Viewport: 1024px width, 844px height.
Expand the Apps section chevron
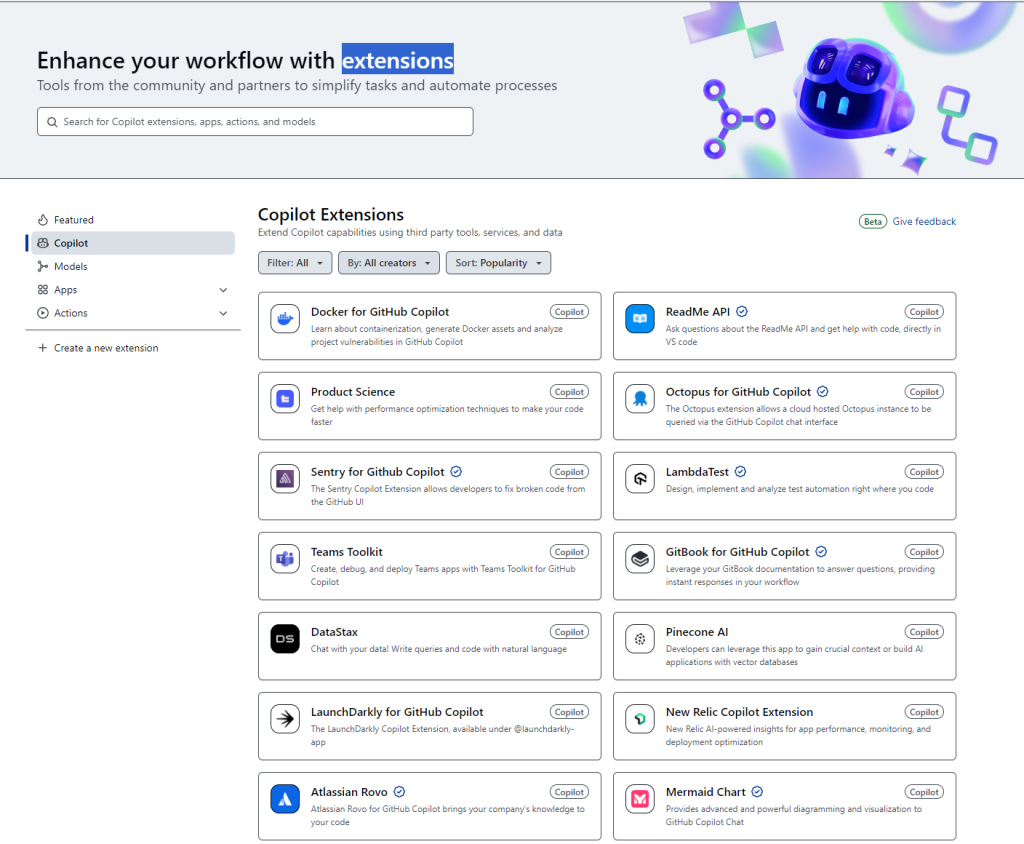[x=223, y=290]
